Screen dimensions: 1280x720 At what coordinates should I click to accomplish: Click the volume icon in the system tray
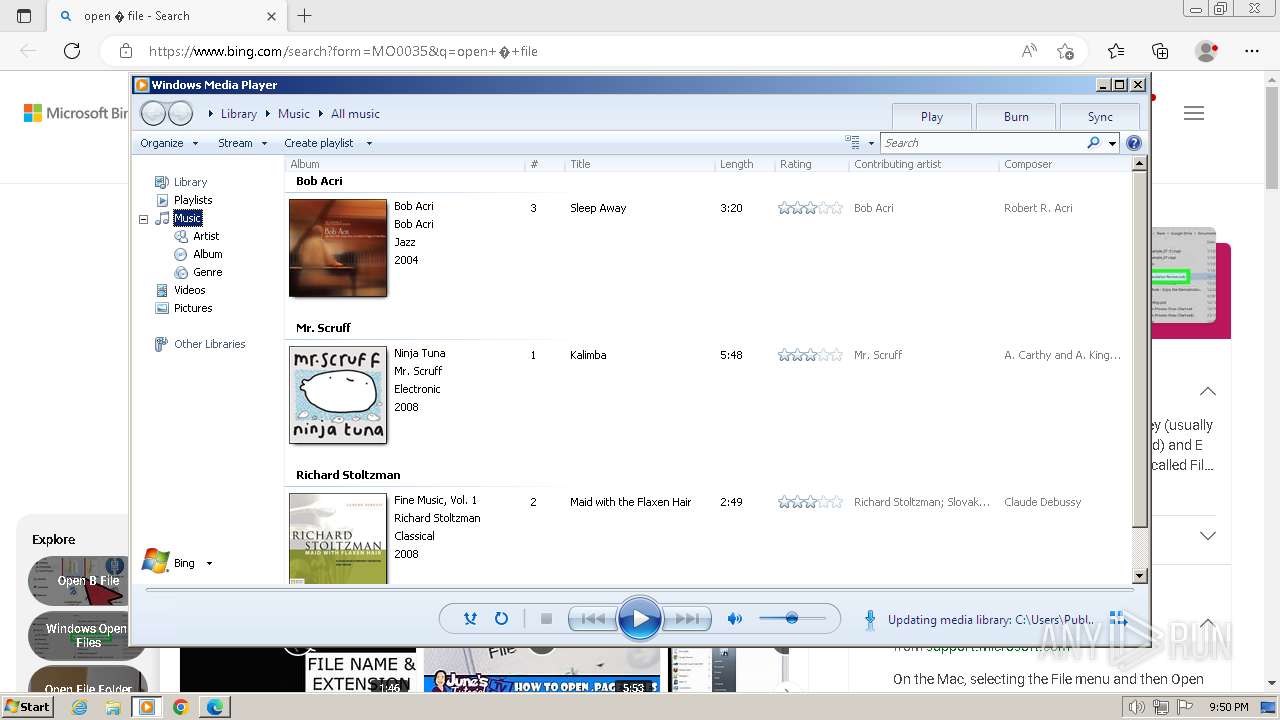[x=1136, y=707]
